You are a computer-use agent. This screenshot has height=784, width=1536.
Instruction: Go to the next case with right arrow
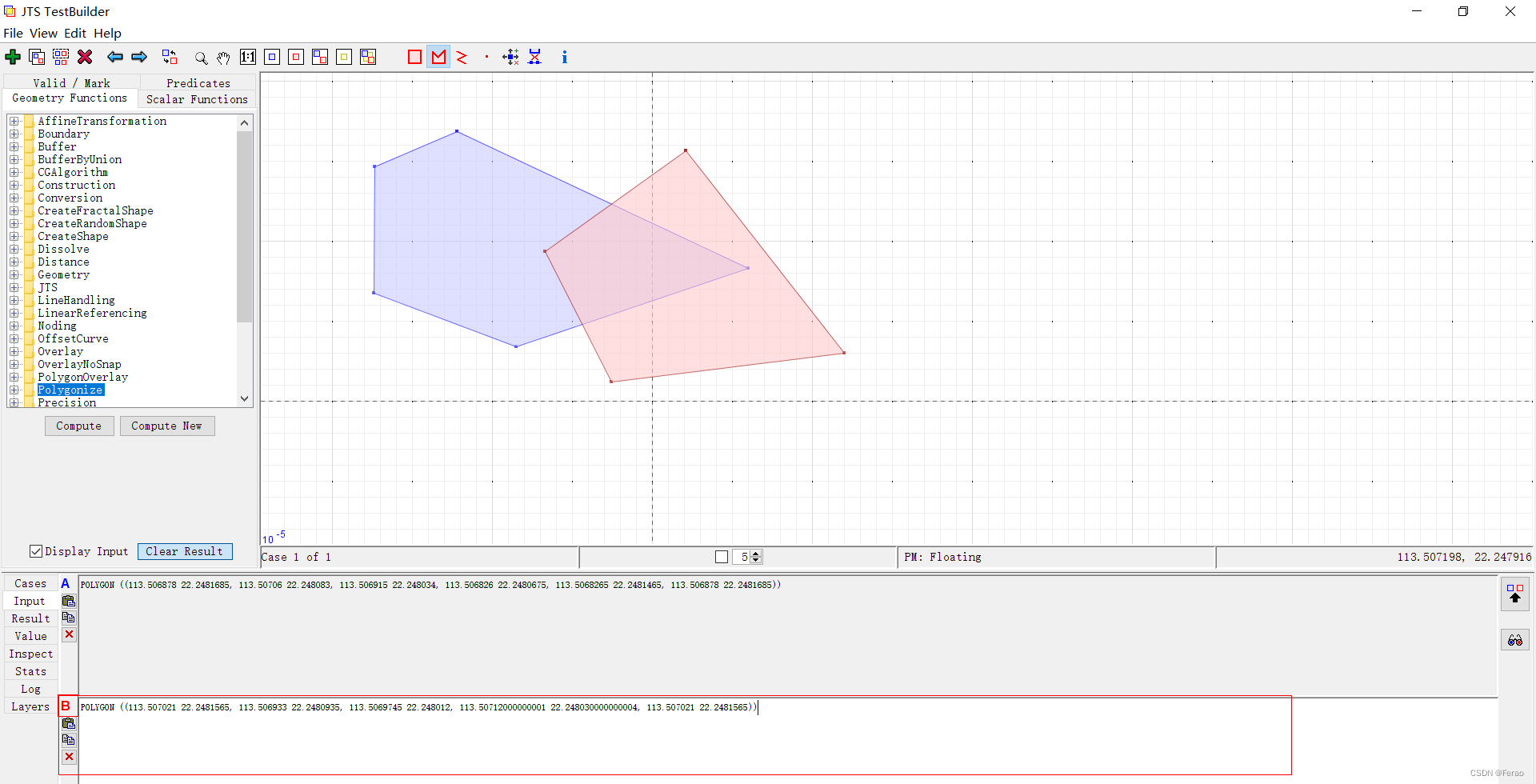[139, 57]
